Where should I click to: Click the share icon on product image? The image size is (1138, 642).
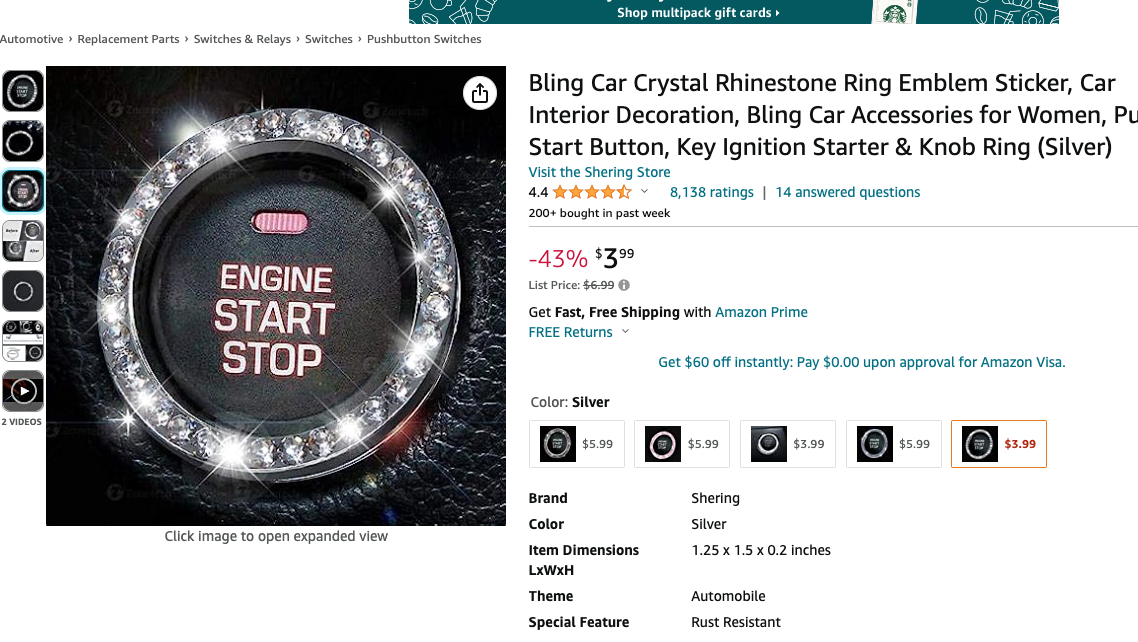click(480, 93)
